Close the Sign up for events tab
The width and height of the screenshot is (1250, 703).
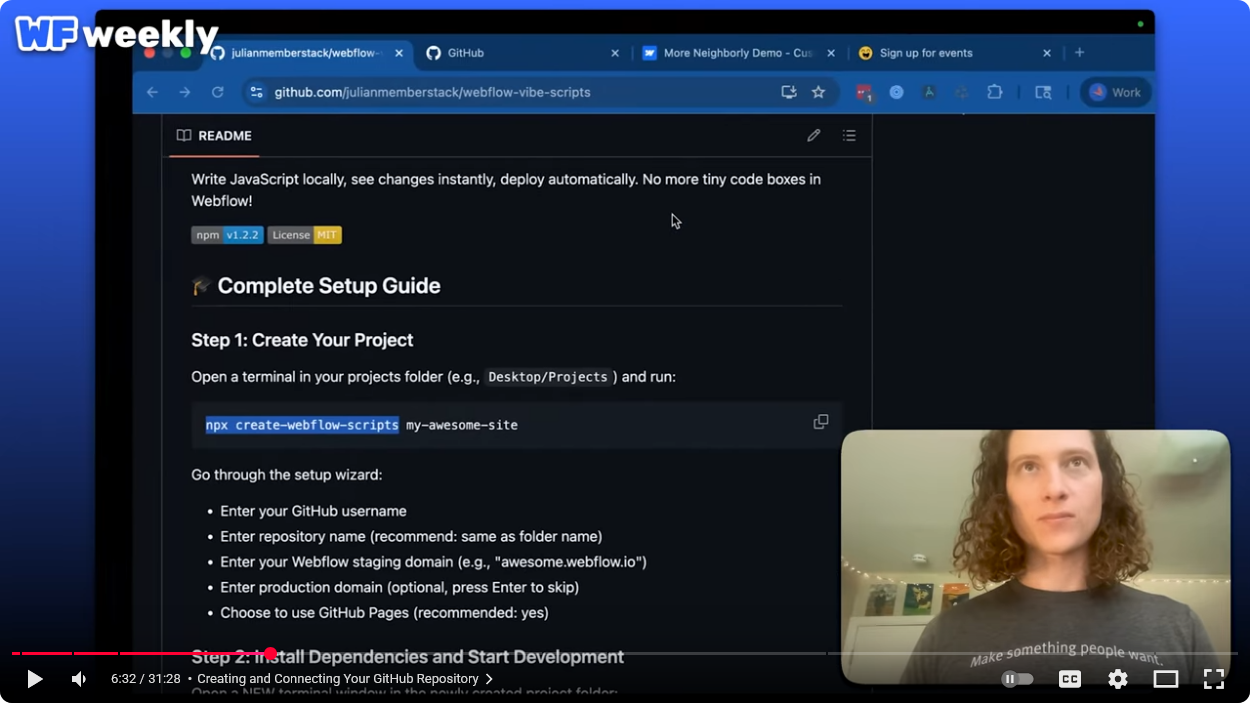click(x=1047, y=53)
